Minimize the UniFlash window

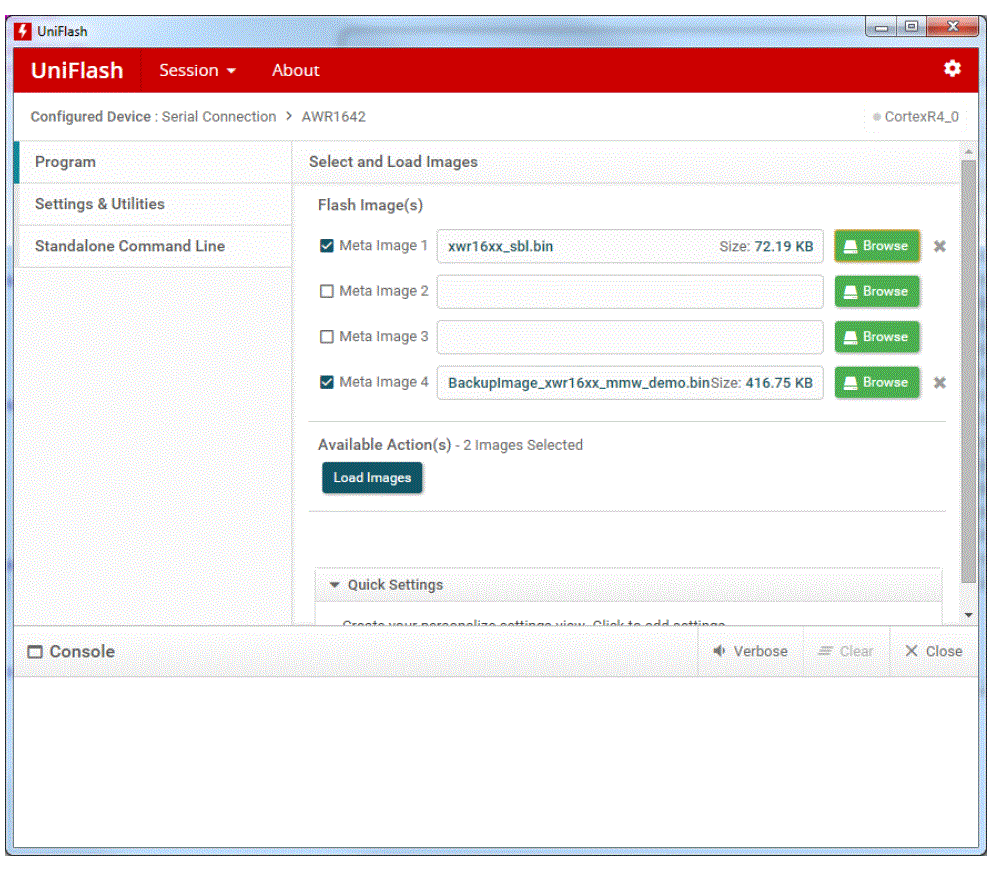click(882, 27)
